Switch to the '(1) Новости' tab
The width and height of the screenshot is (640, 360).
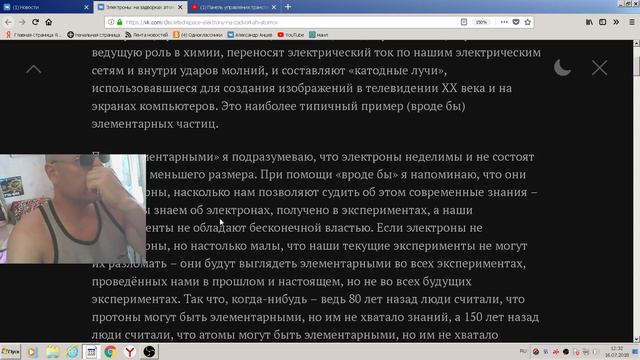click(x=45, y=7)
